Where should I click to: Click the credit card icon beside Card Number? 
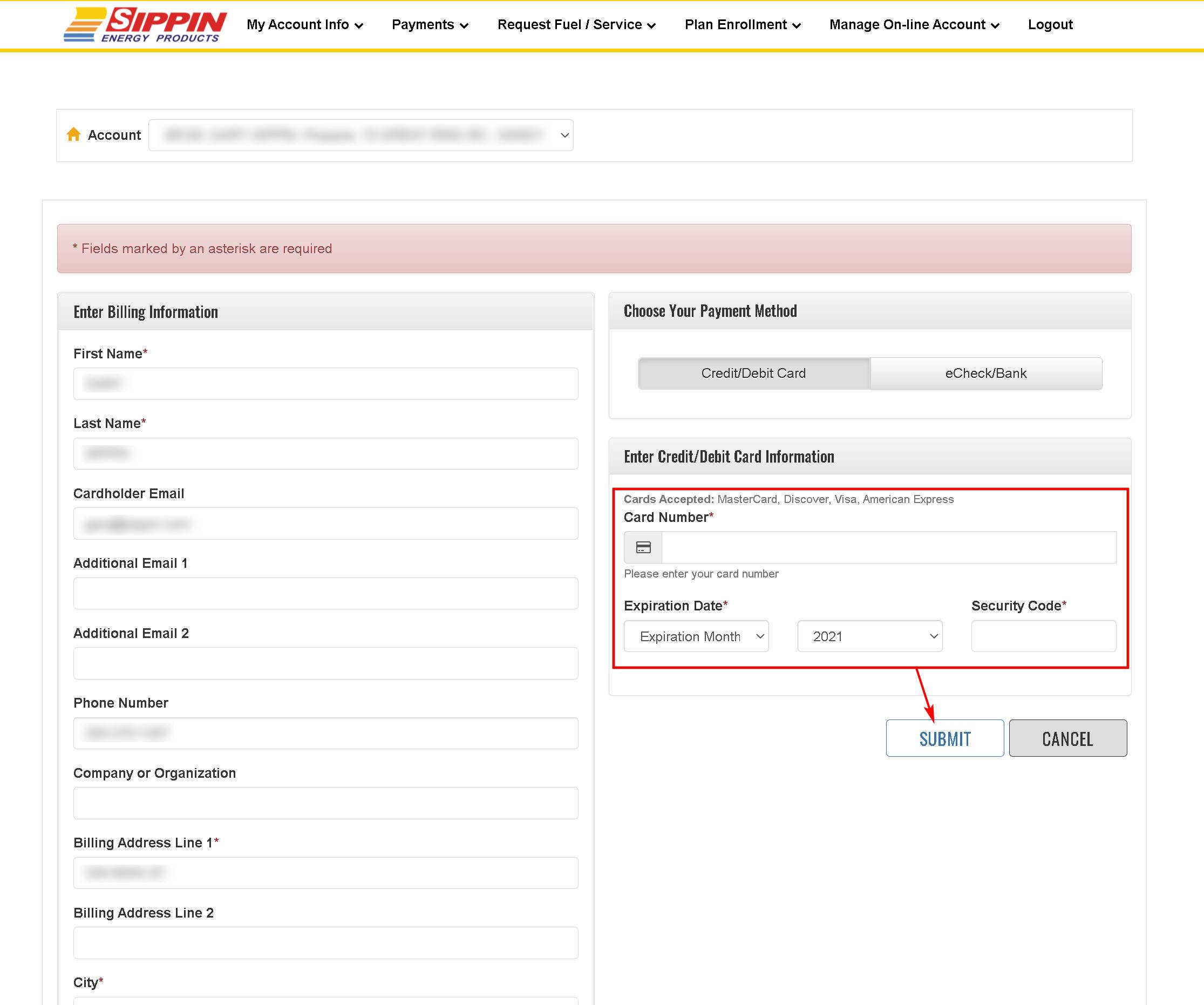(643, 547)
